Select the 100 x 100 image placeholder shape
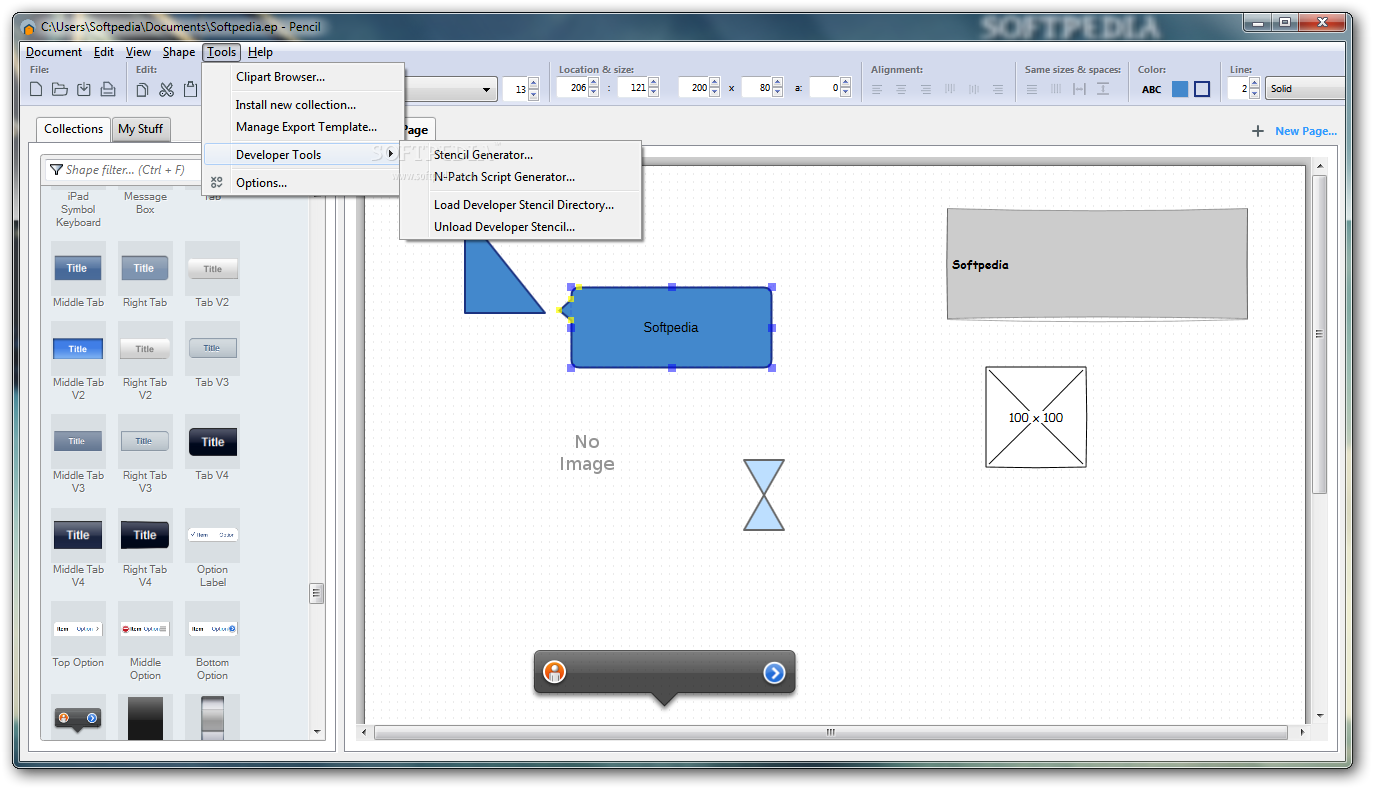 pyautogui.click(x=1036, y=417)
